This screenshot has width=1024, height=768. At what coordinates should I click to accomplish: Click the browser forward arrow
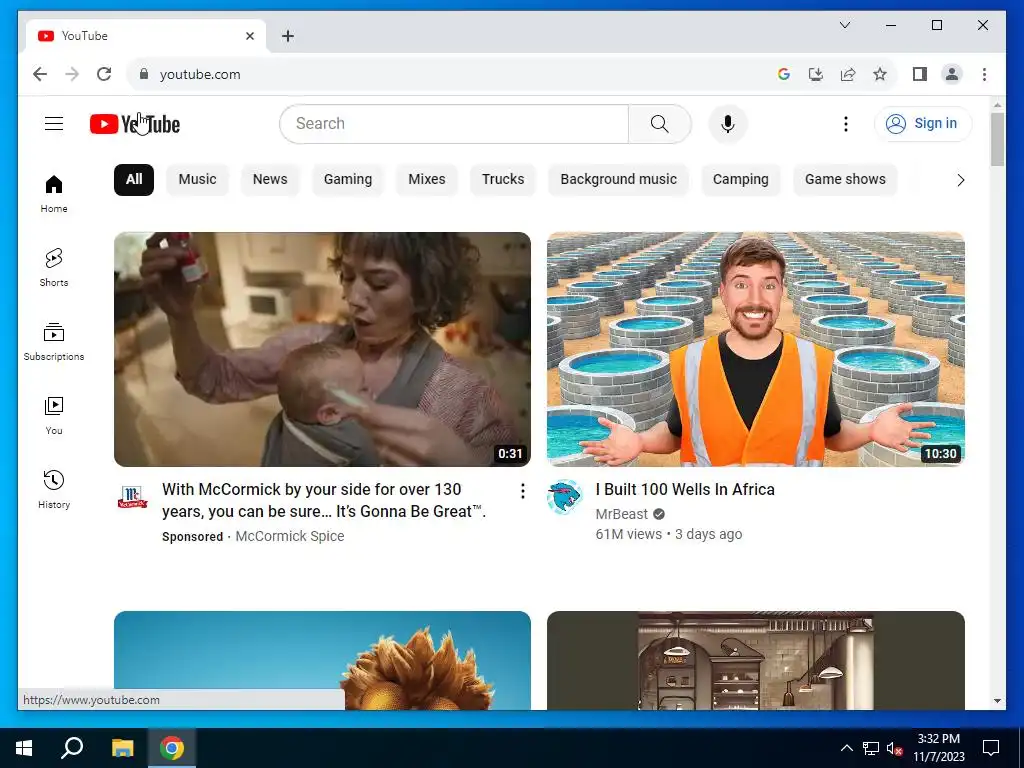tap(72, 74)
